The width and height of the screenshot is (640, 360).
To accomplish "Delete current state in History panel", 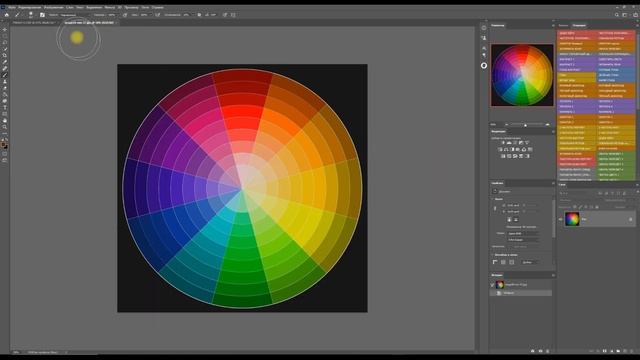I will [547, 351].
